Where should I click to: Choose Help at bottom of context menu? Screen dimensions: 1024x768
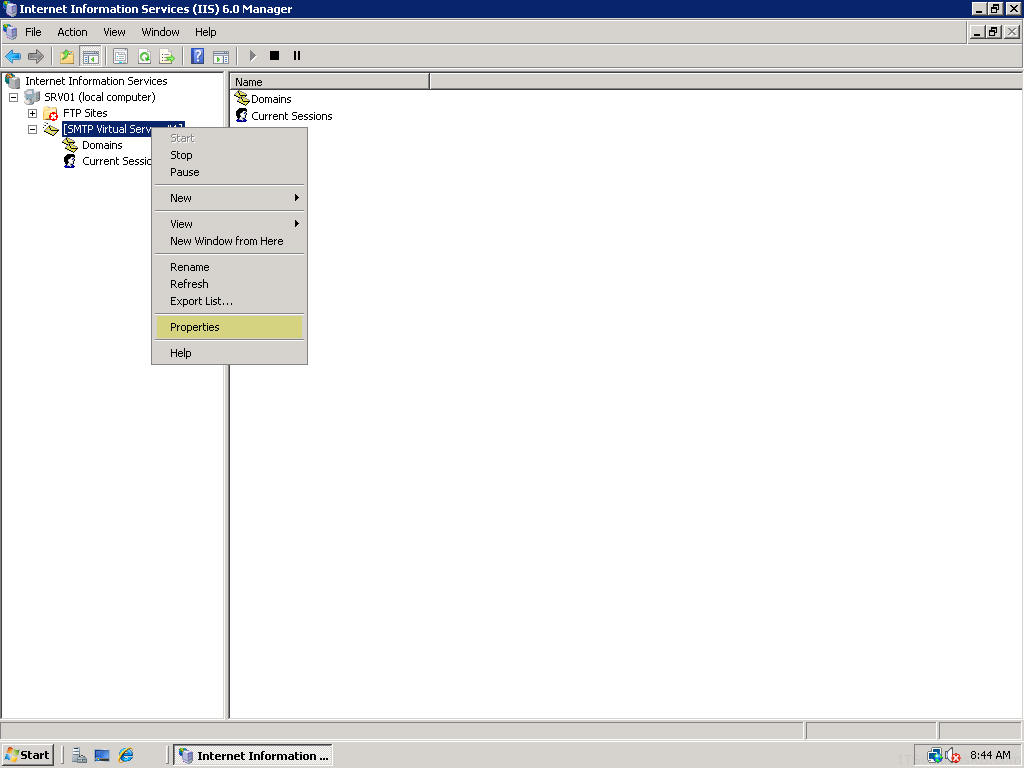(x=229, y=353)
